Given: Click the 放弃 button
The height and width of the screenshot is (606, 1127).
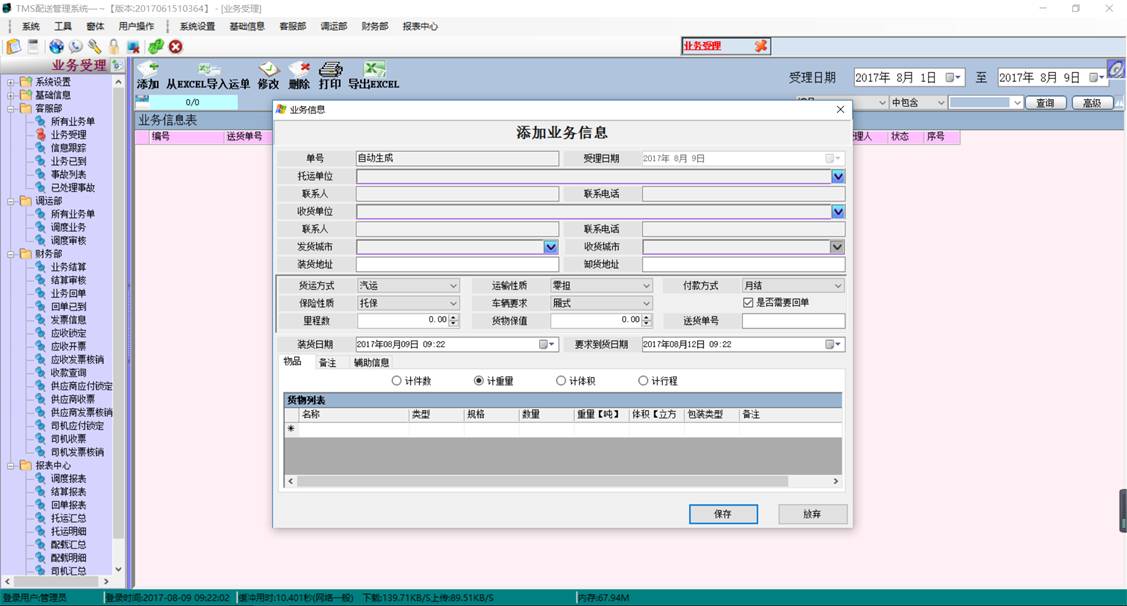Looking at the screenshot, I should pyautogui.click(x=812, y=514).
